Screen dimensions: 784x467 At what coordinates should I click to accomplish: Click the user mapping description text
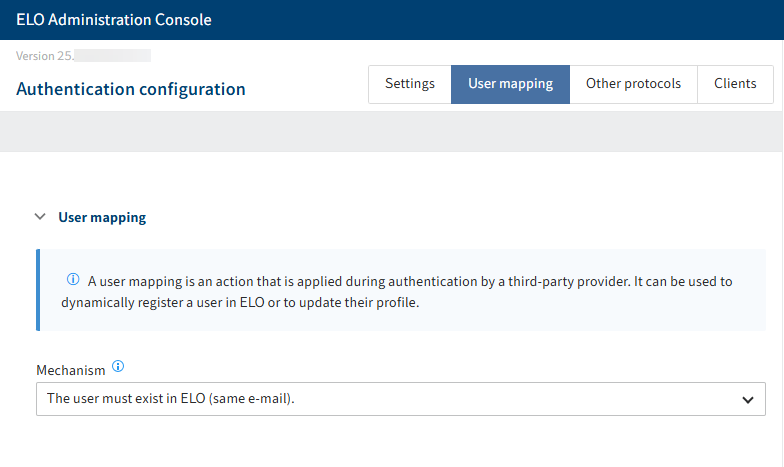(400, 282)
